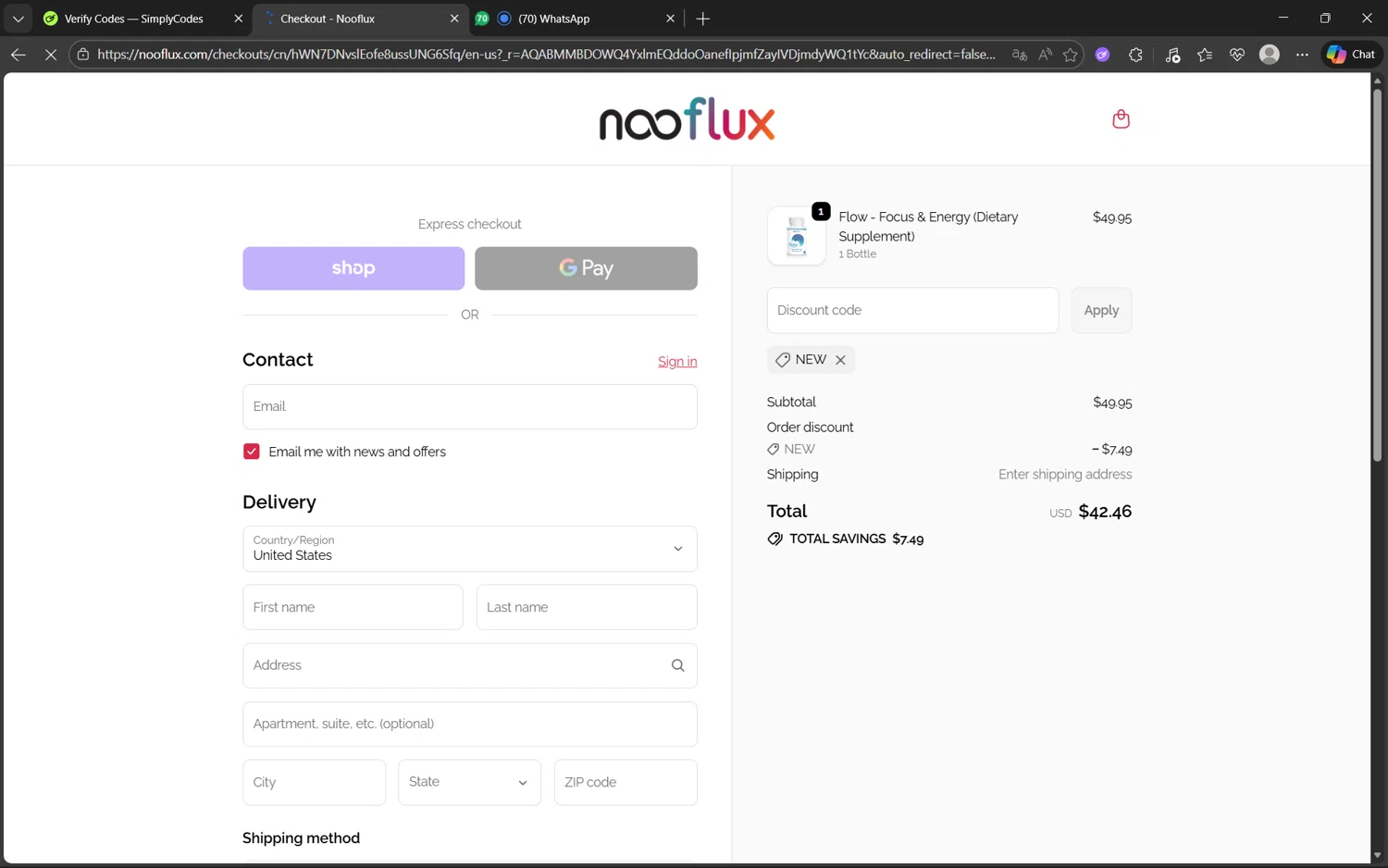Focus the ZIP code field
This screenshot has height=868, width=1388.
(626, 782)
